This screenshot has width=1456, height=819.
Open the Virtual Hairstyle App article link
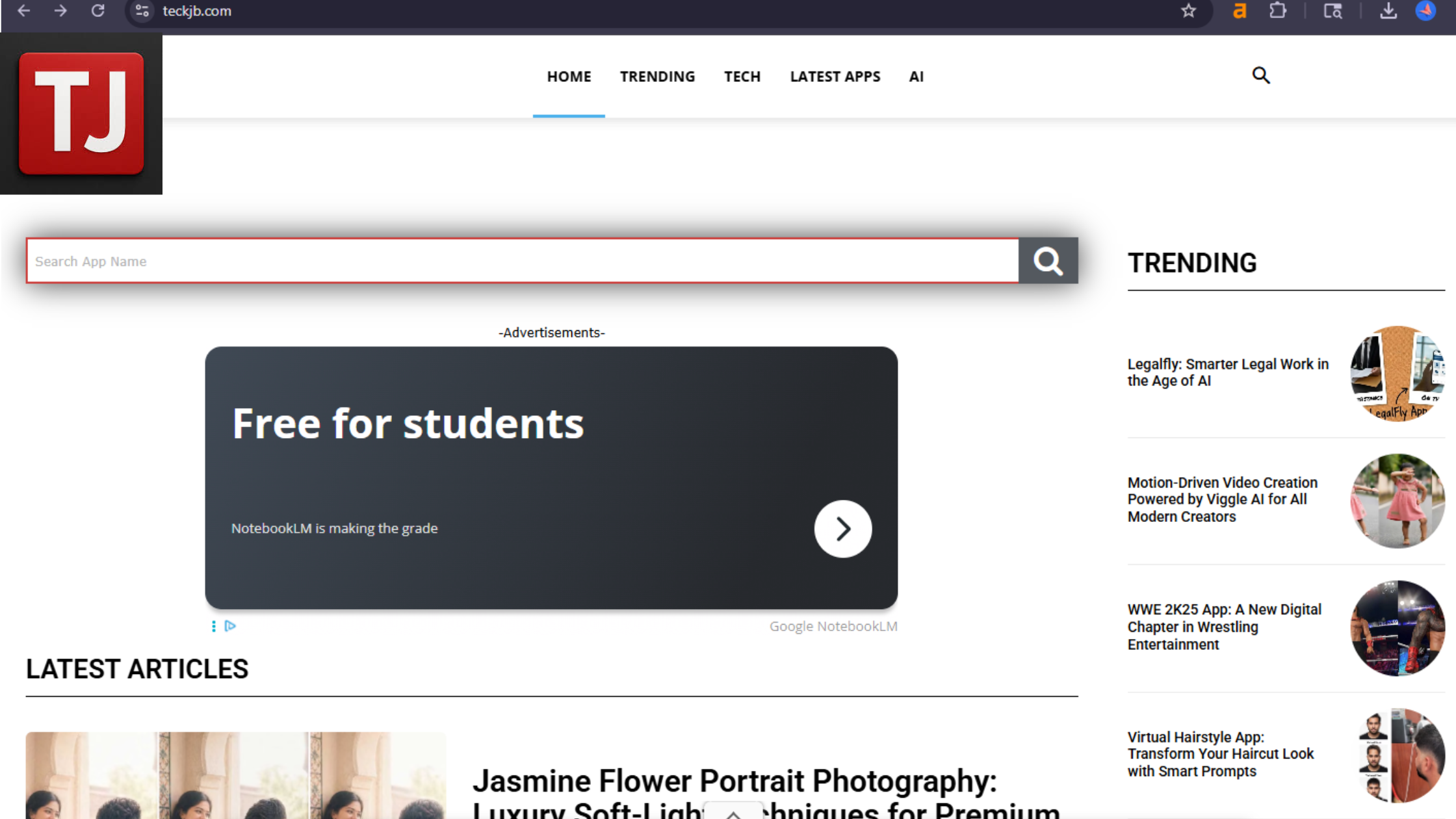coord(1221,754)
